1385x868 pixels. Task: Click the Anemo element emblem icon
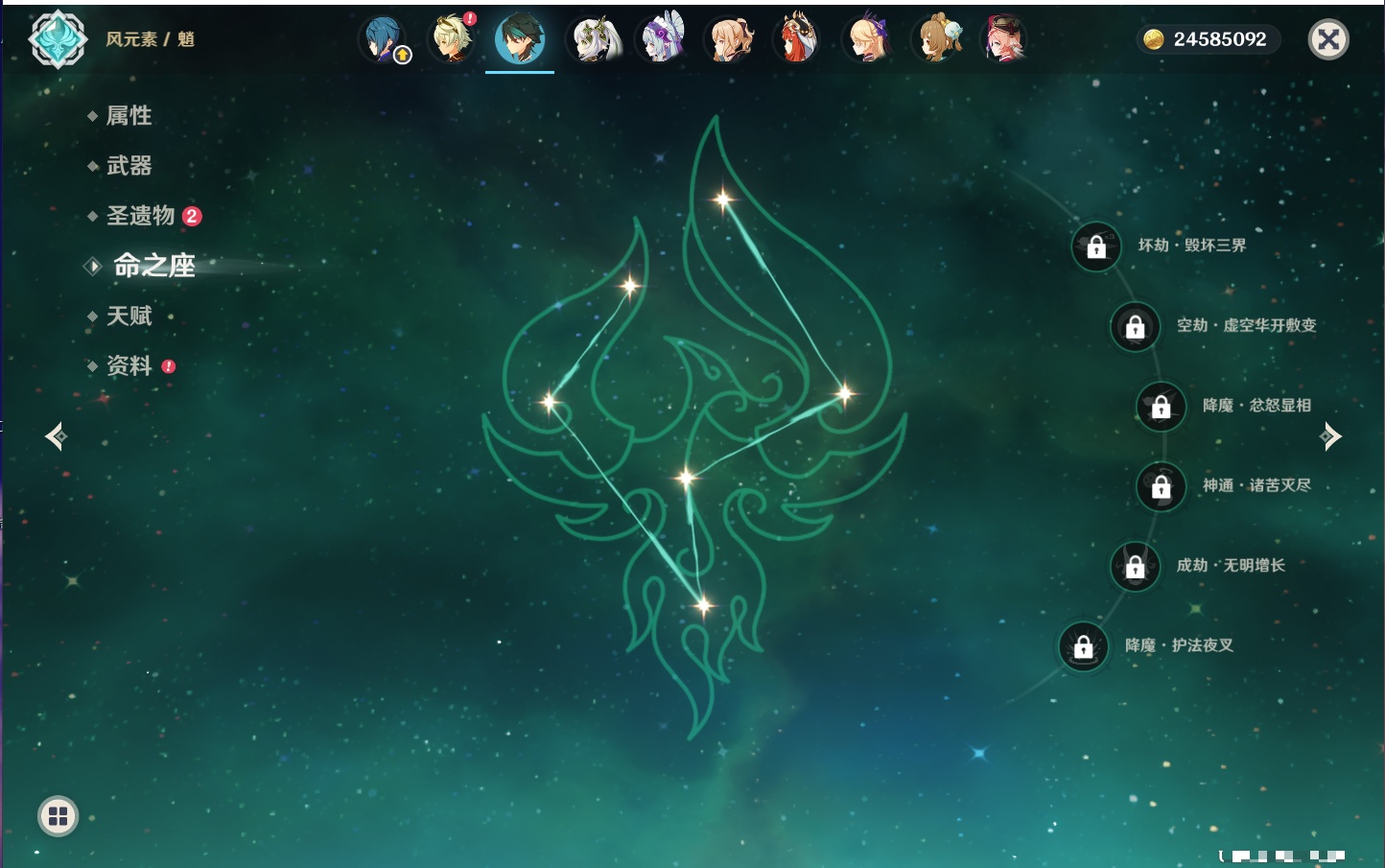point(58,39)
